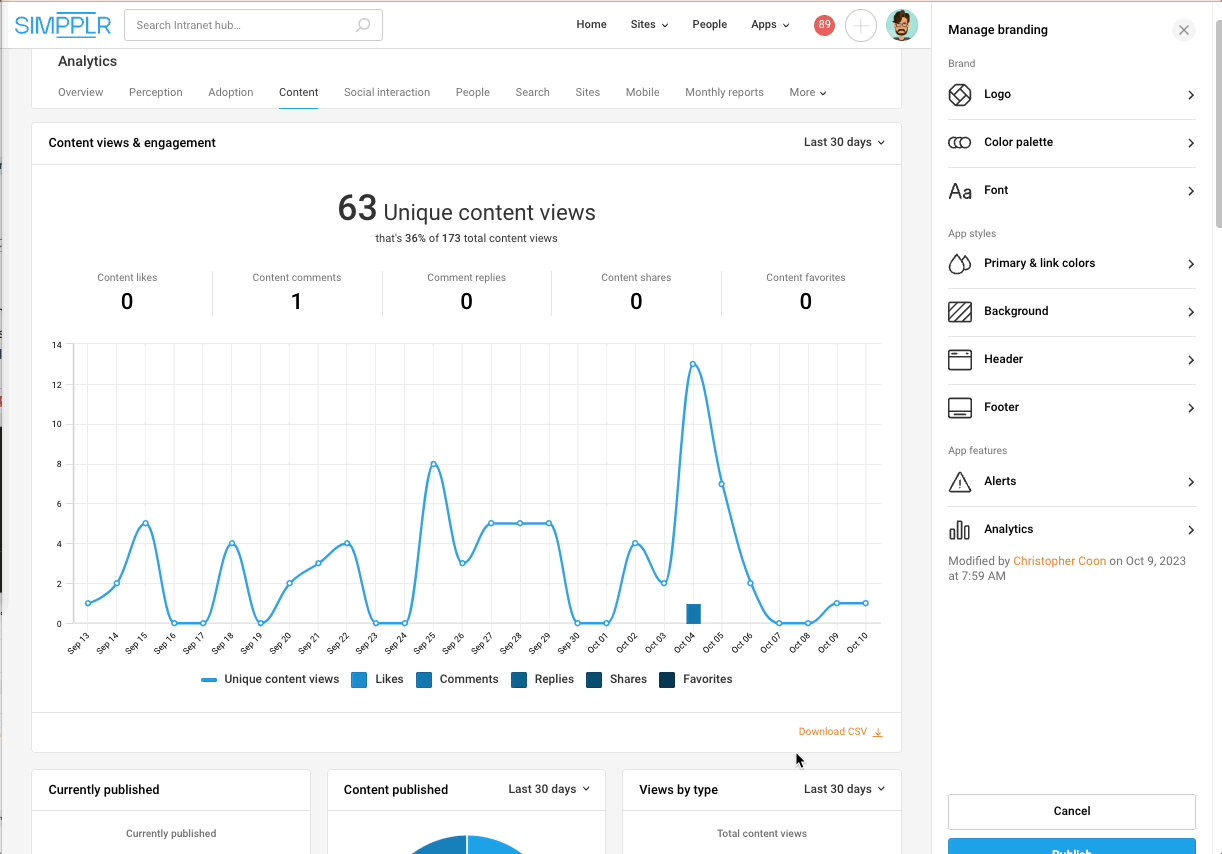The width and height of the screenshot is (1222, 854).
Task: Open Content views Last 30 days dropdown
Action: pos(844,142)
